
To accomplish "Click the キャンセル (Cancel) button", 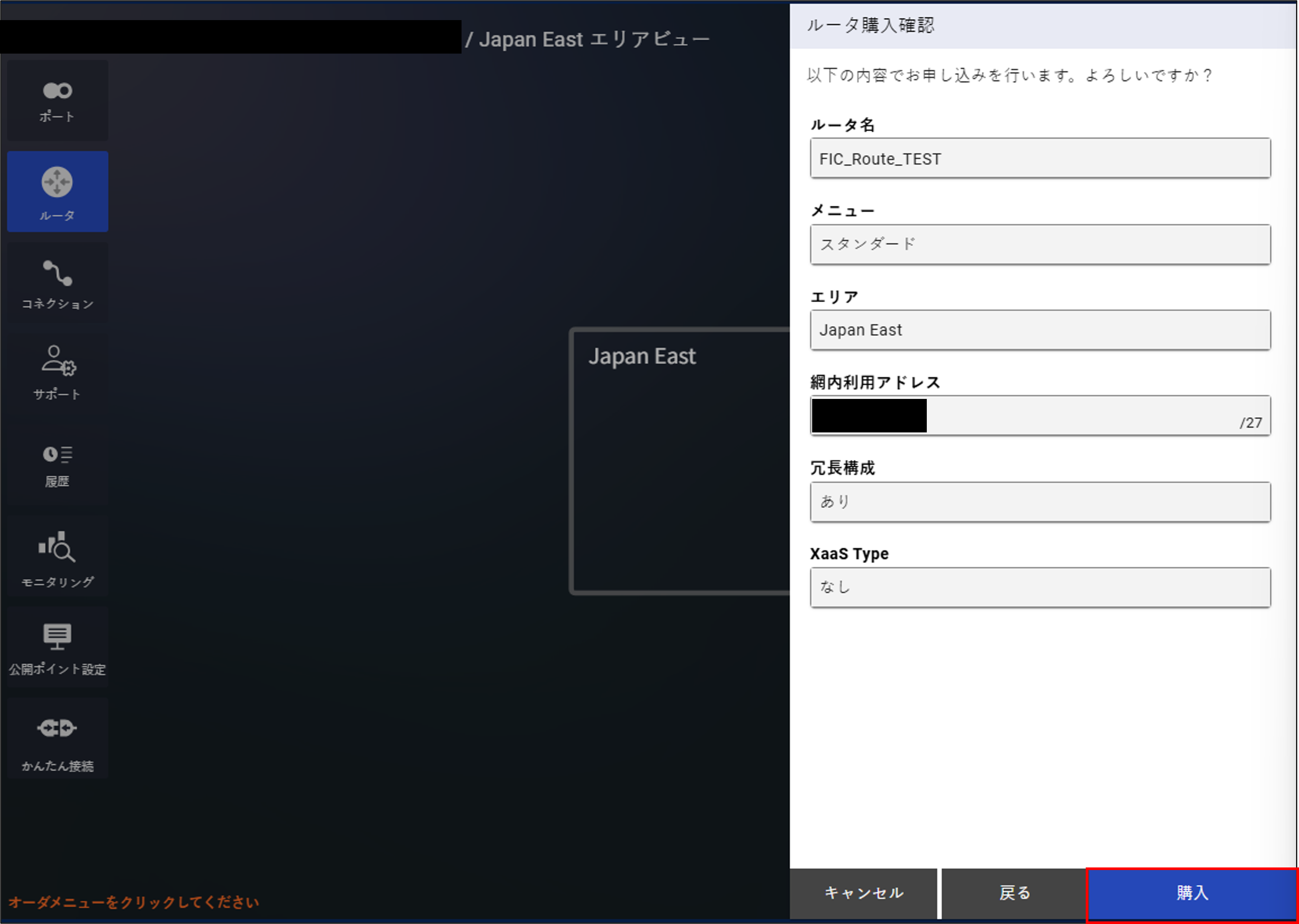I will pyautogui.click(x=864, y=893).
